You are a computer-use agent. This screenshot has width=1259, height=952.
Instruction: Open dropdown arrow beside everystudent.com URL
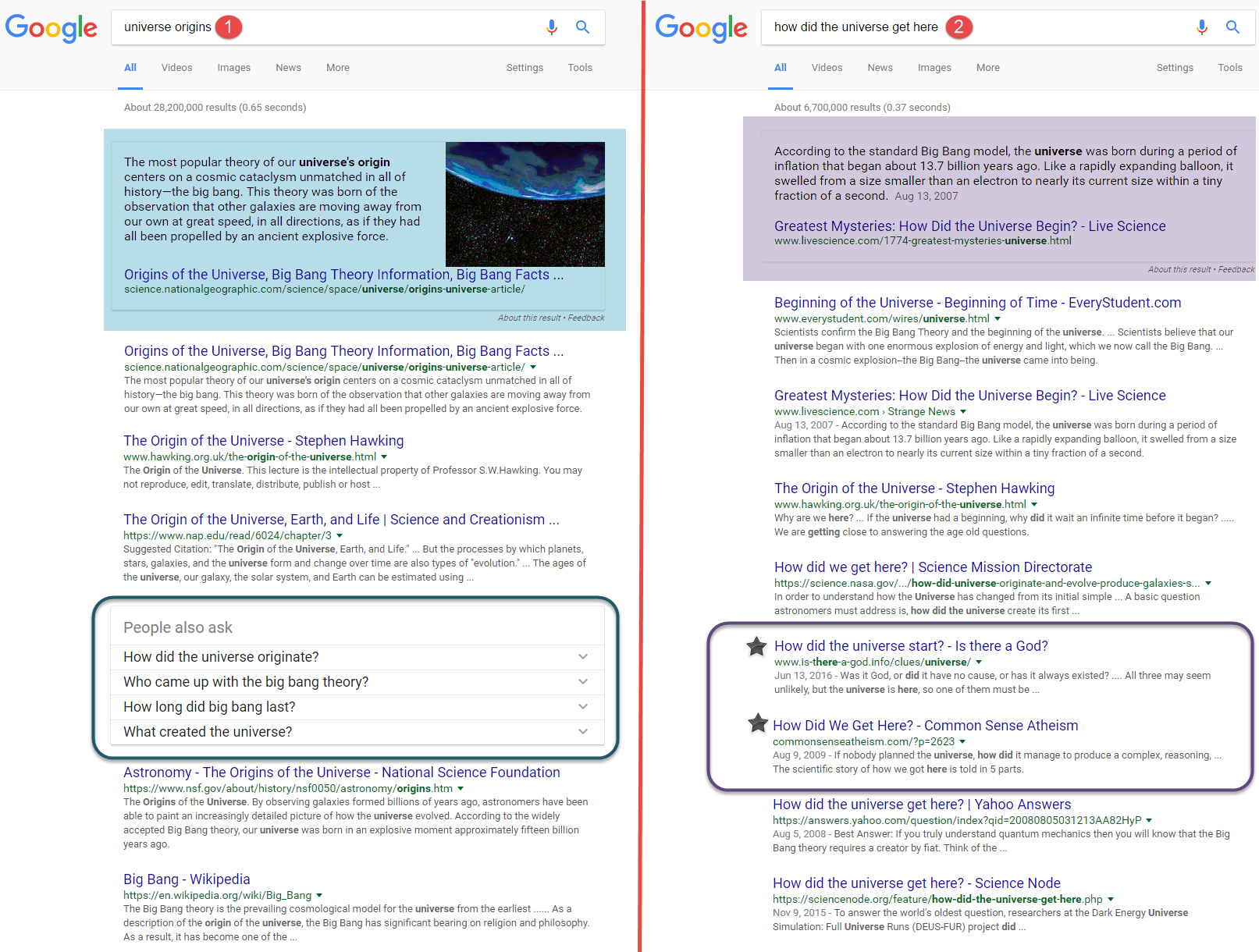tap(998, 319)
